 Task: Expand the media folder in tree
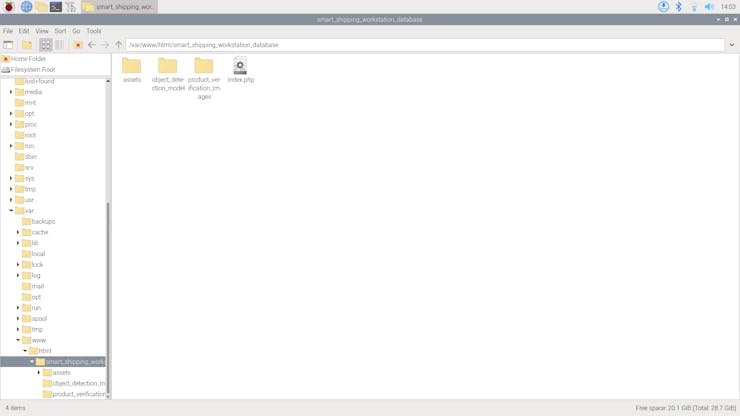tap(11, 92)
